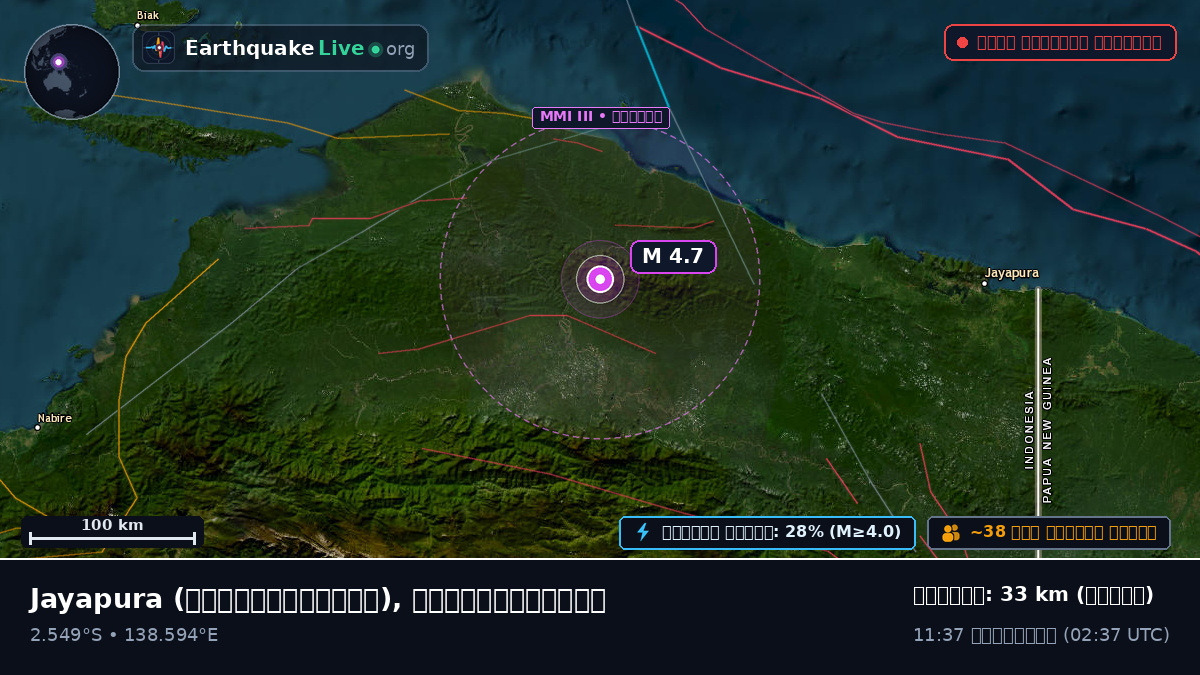Click the 100 km scale bar
The image size is (1200, 675).
(x=112, y=532)
